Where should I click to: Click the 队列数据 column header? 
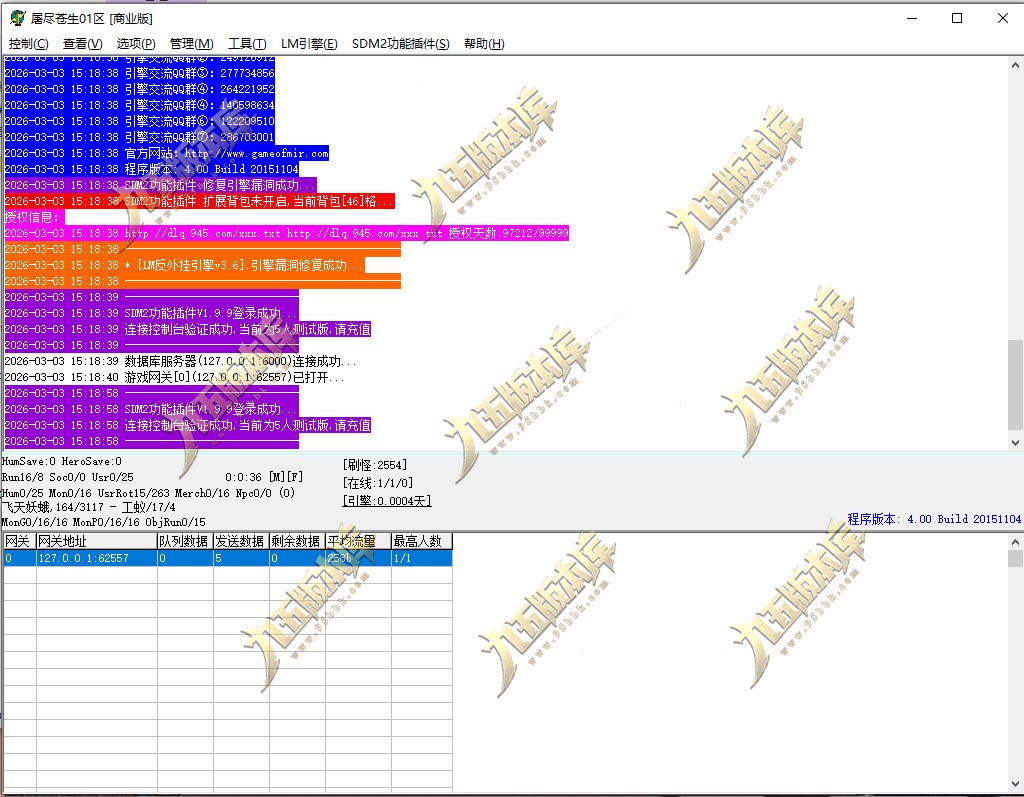pos(185,541)
